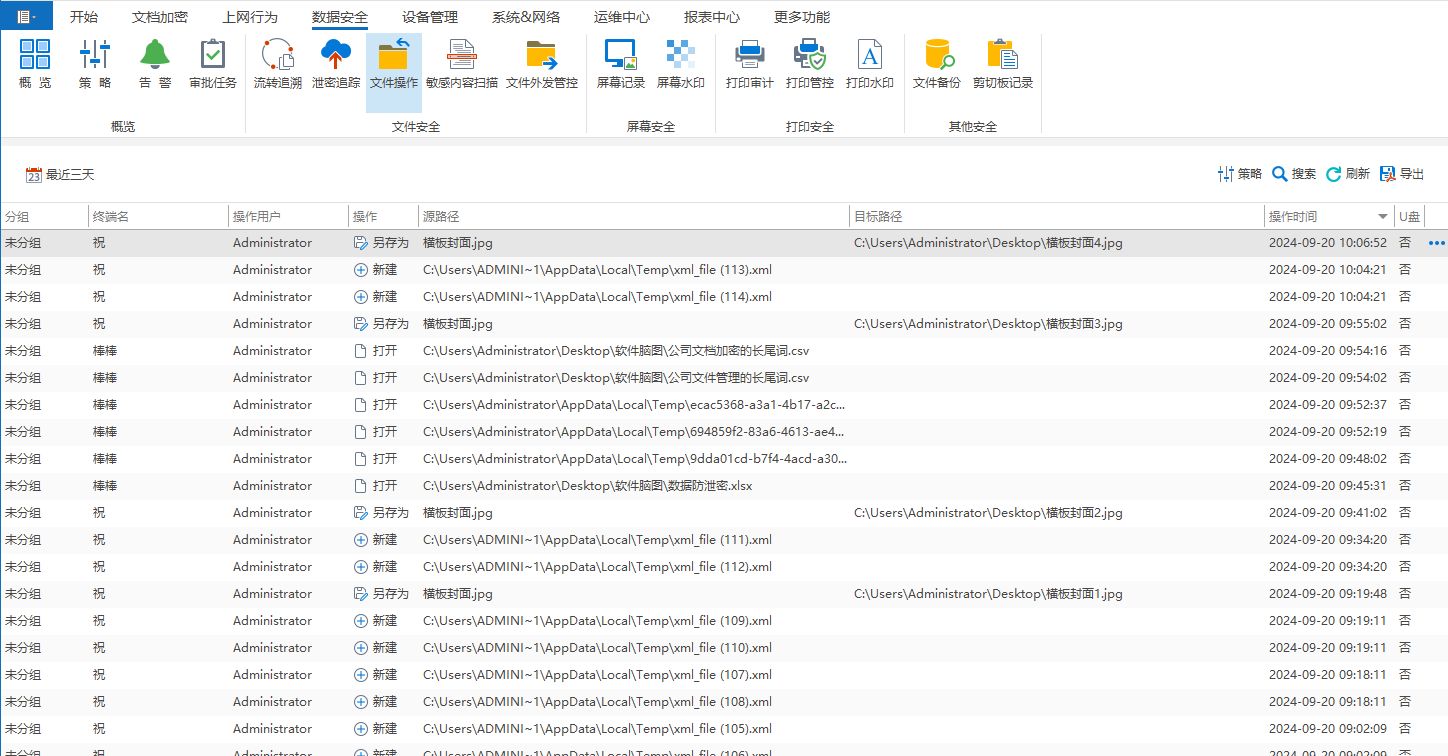Select the xml_file (112).xml row

pos(724,567)
